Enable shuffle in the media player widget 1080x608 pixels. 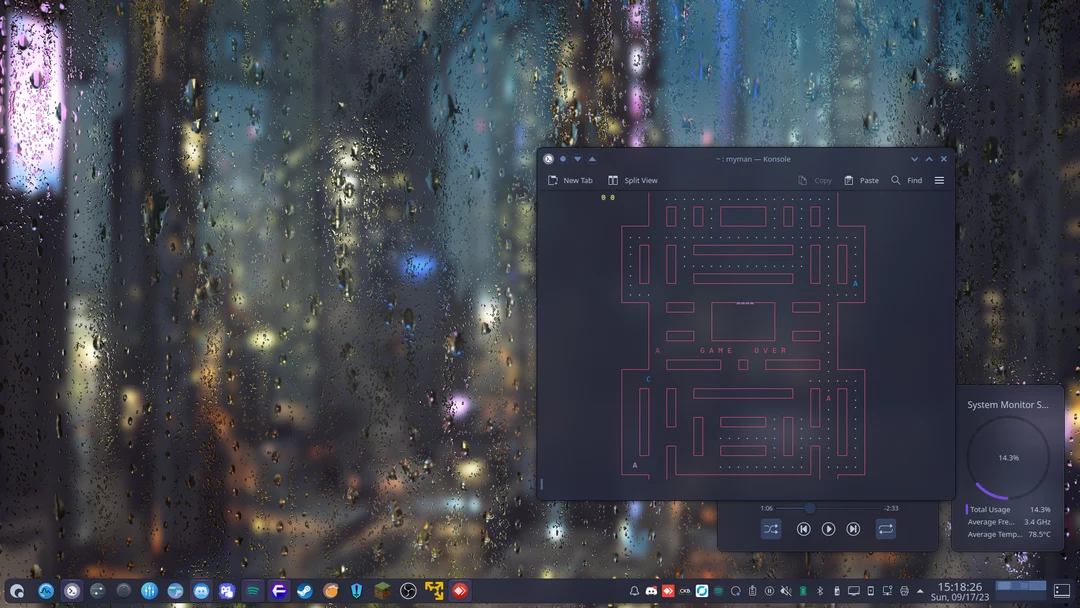click(770, 529)
